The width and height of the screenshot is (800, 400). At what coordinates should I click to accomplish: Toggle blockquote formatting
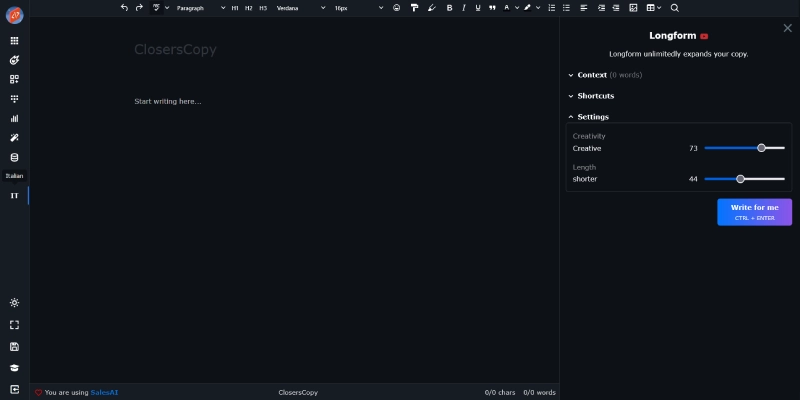pyautogui.click(x=492, y=8)
